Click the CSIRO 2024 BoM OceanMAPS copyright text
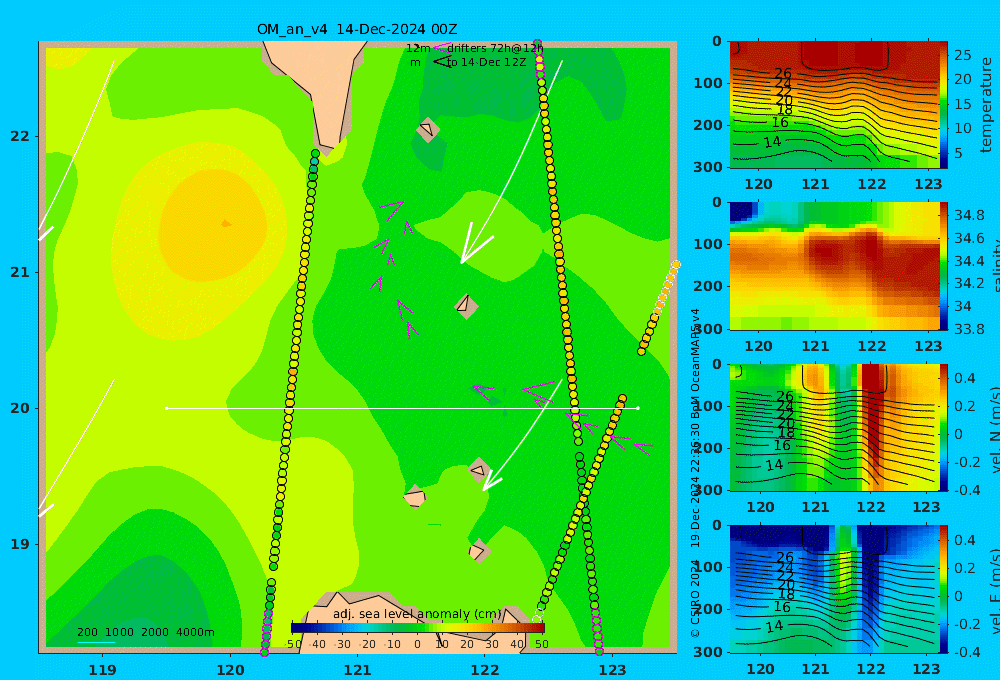The width and height of the screenshot is (1000, 680). click(x=695, y=473)
